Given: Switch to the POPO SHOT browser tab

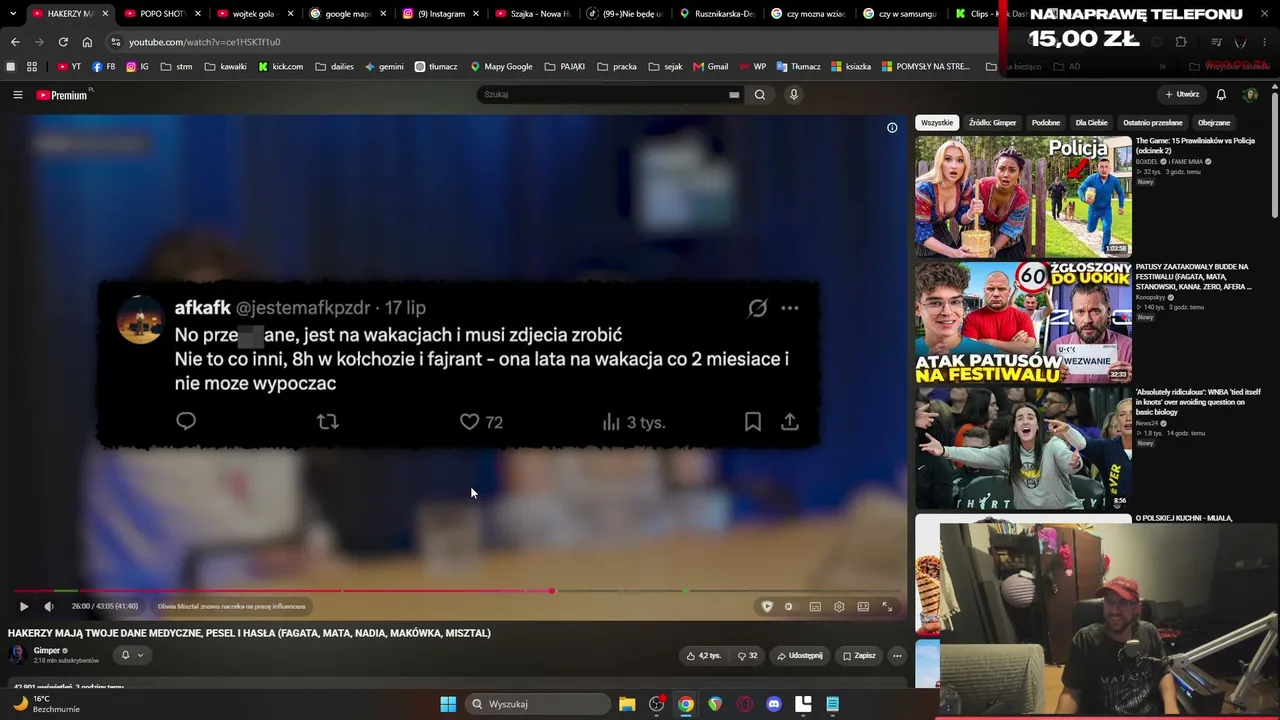Looking at the screenshot, I should point(162,14).
